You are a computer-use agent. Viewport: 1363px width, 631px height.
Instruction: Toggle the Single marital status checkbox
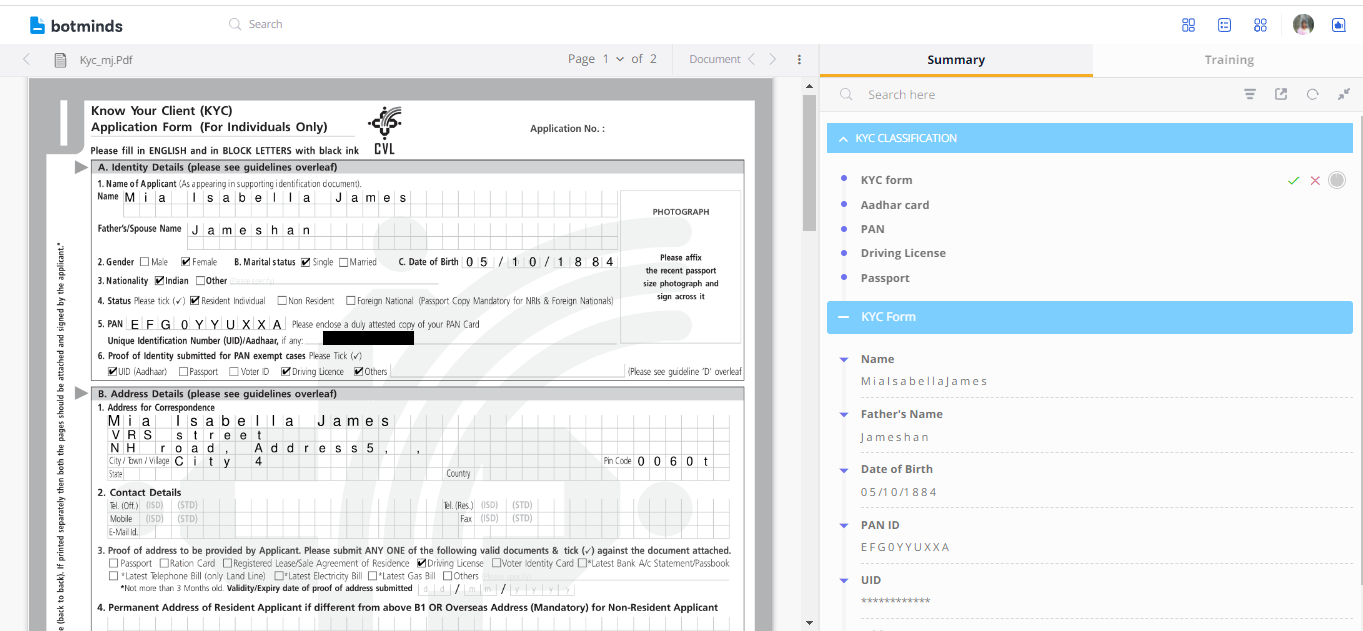[x=305, y=262]
